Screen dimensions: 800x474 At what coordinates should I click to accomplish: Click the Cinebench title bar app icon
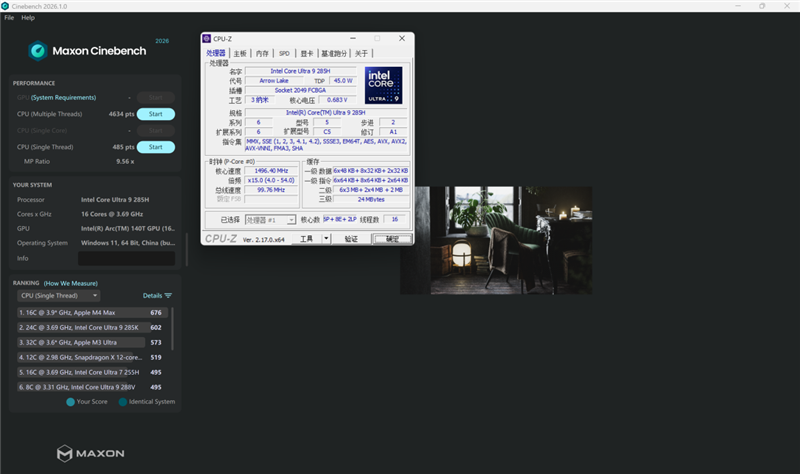5,6
